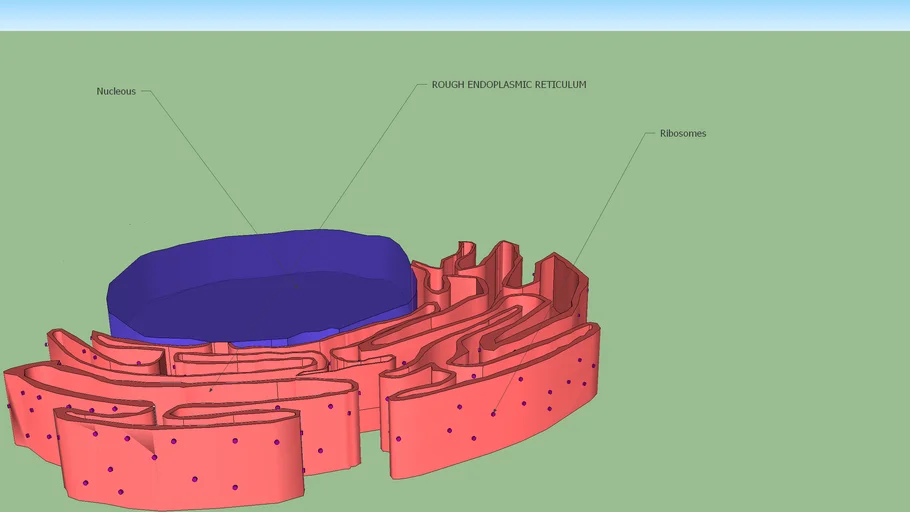
Task: Select the "ROUGH ENDOPLASMIC RETICULUM" text label
Action: pos(508,85)
